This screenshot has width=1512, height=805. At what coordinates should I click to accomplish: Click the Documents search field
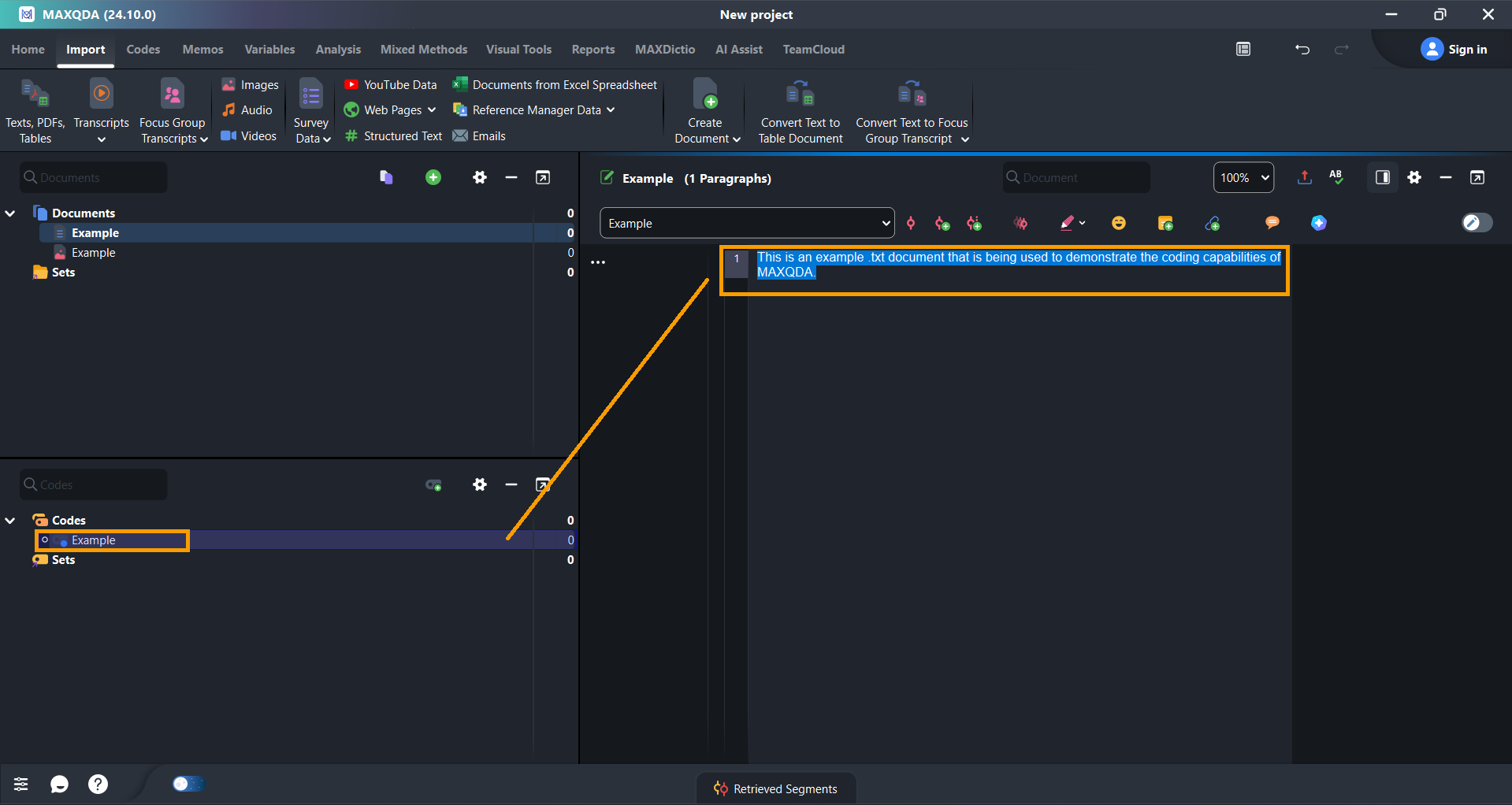95,178
